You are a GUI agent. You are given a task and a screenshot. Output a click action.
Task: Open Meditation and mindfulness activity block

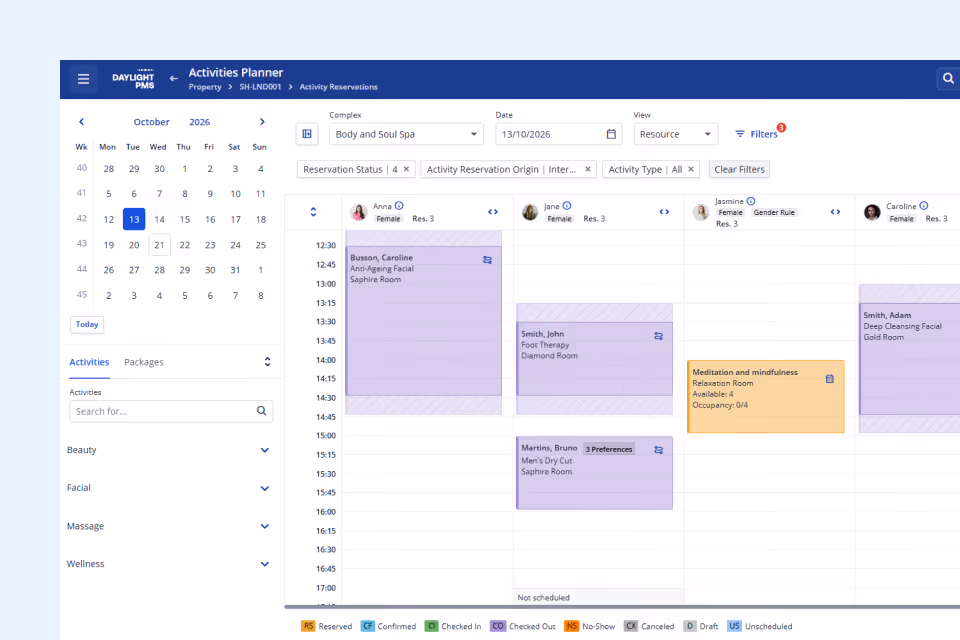click(x=766, y=397)
